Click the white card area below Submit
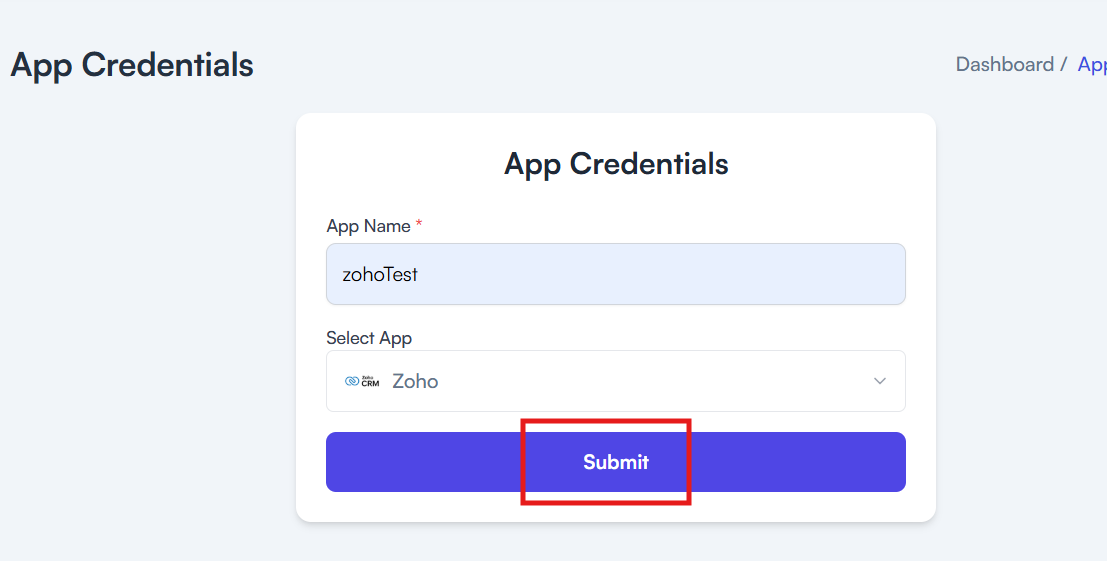This screenshot has width=1107, height=561. [x=616, y=507]
